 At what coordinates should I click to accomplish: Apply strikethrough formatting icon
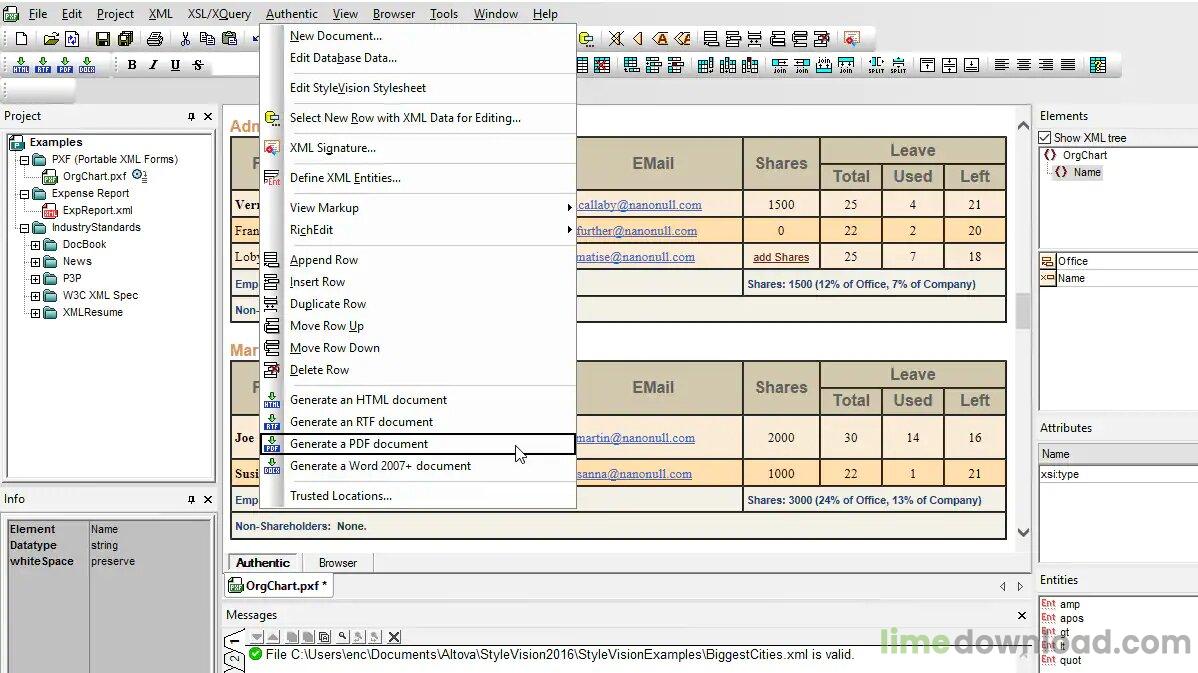pyautogui.click(x=197, y=64)
